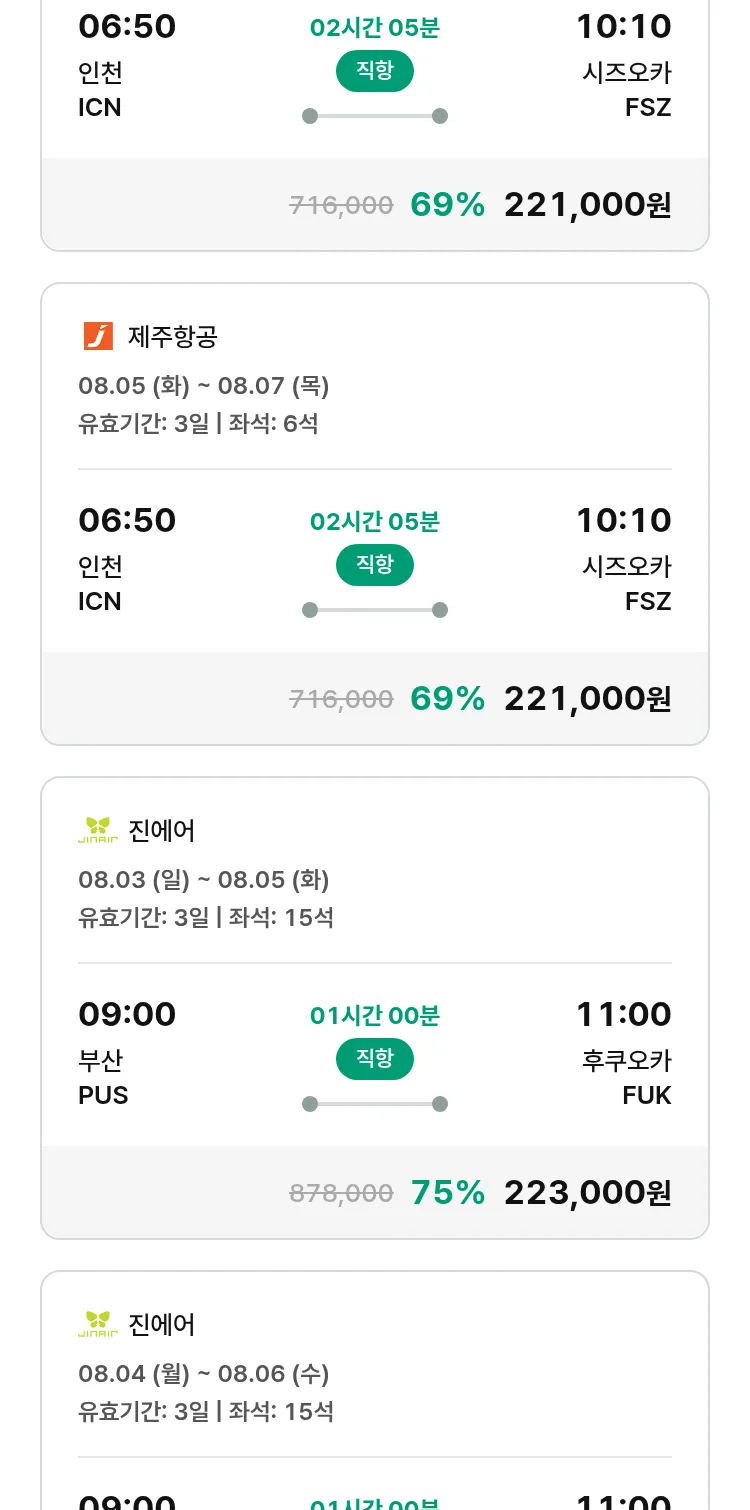The height and width of the screenshot is (1510, 750).
Task: Open the 진에어 name on the 08.04 deal
Action: [162, 1324]
